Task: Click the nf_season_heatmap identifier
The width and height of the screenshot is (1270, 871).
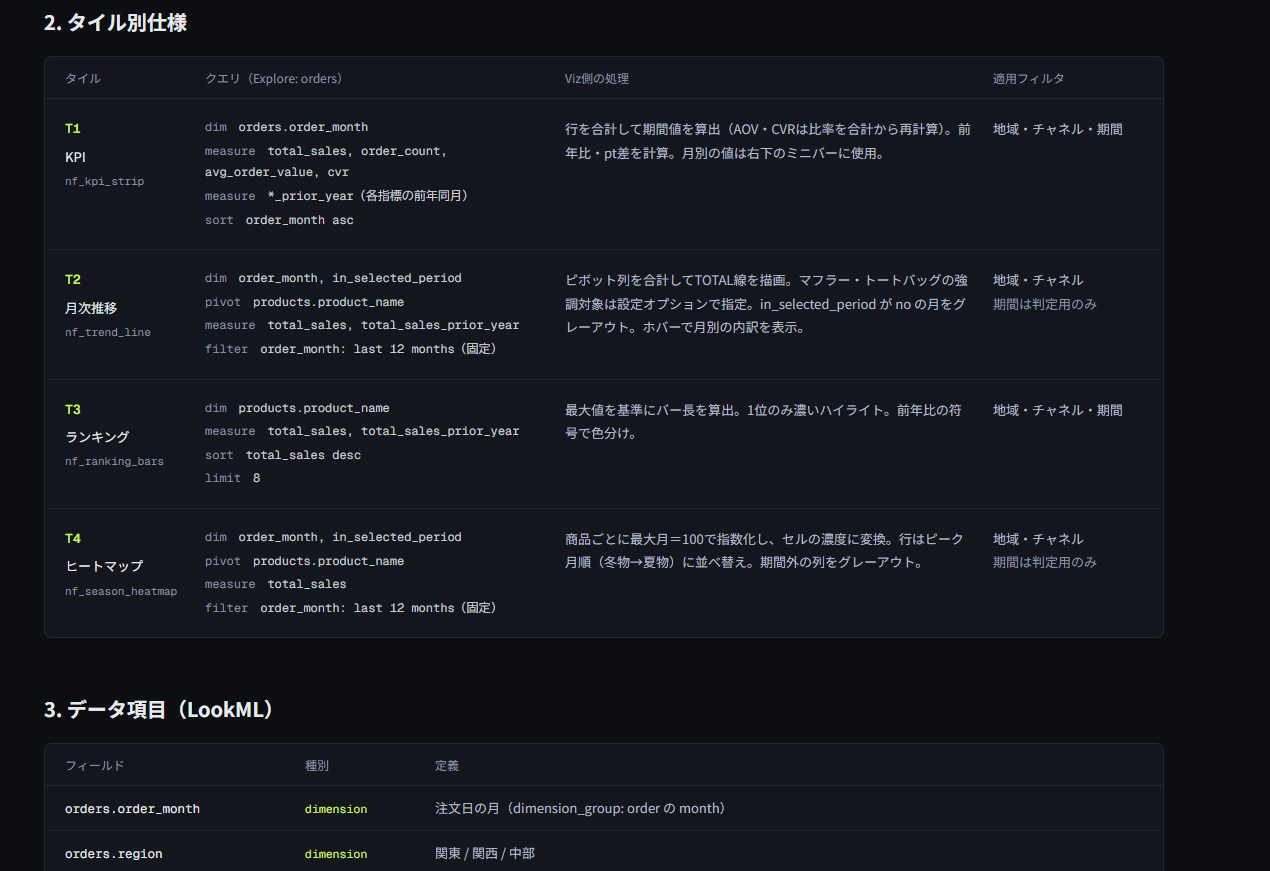Action: click(121, 591)
